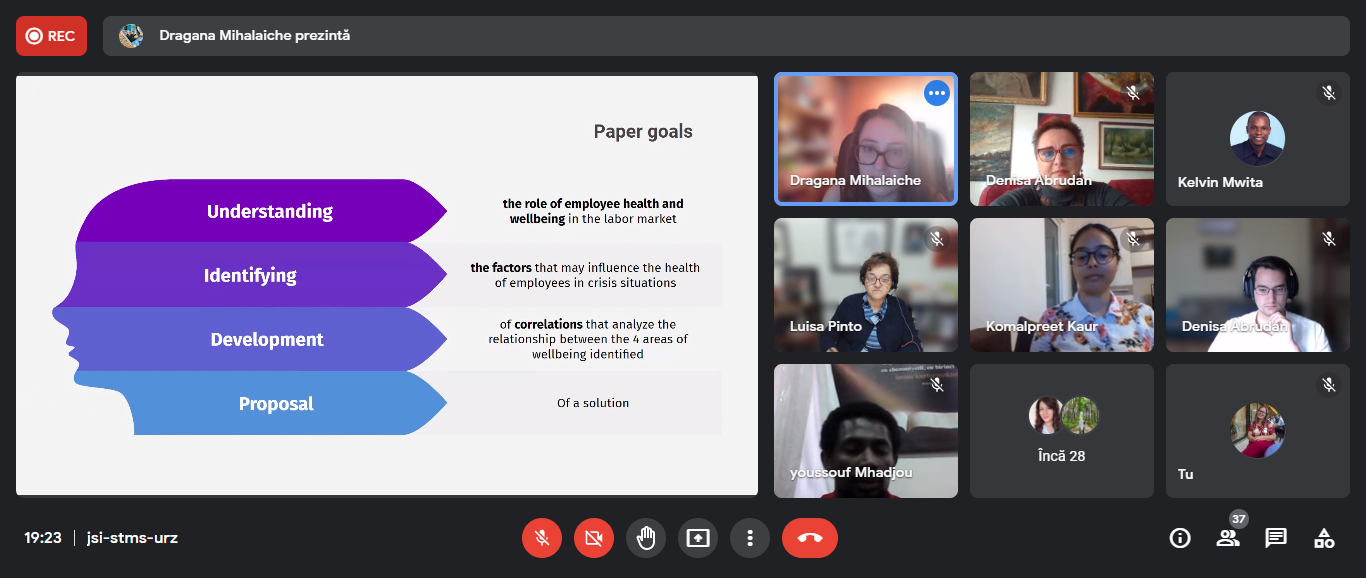Click youssouf Mhadjou's muted microphone icon
Viewport: 1366px width, 578px height.
coord(937,385)
